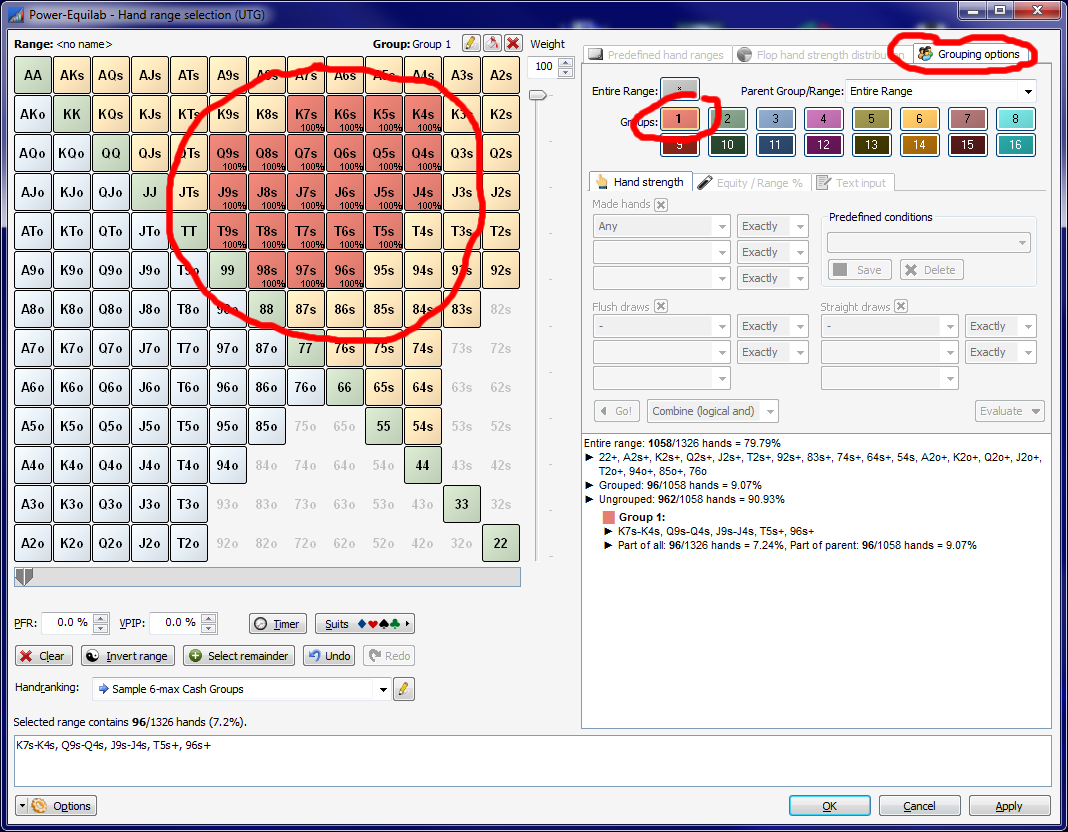Open the Combine (logical and) dropdown
Image resolution: width=1068 pixels, height=832 pixels.
(712, 411)
